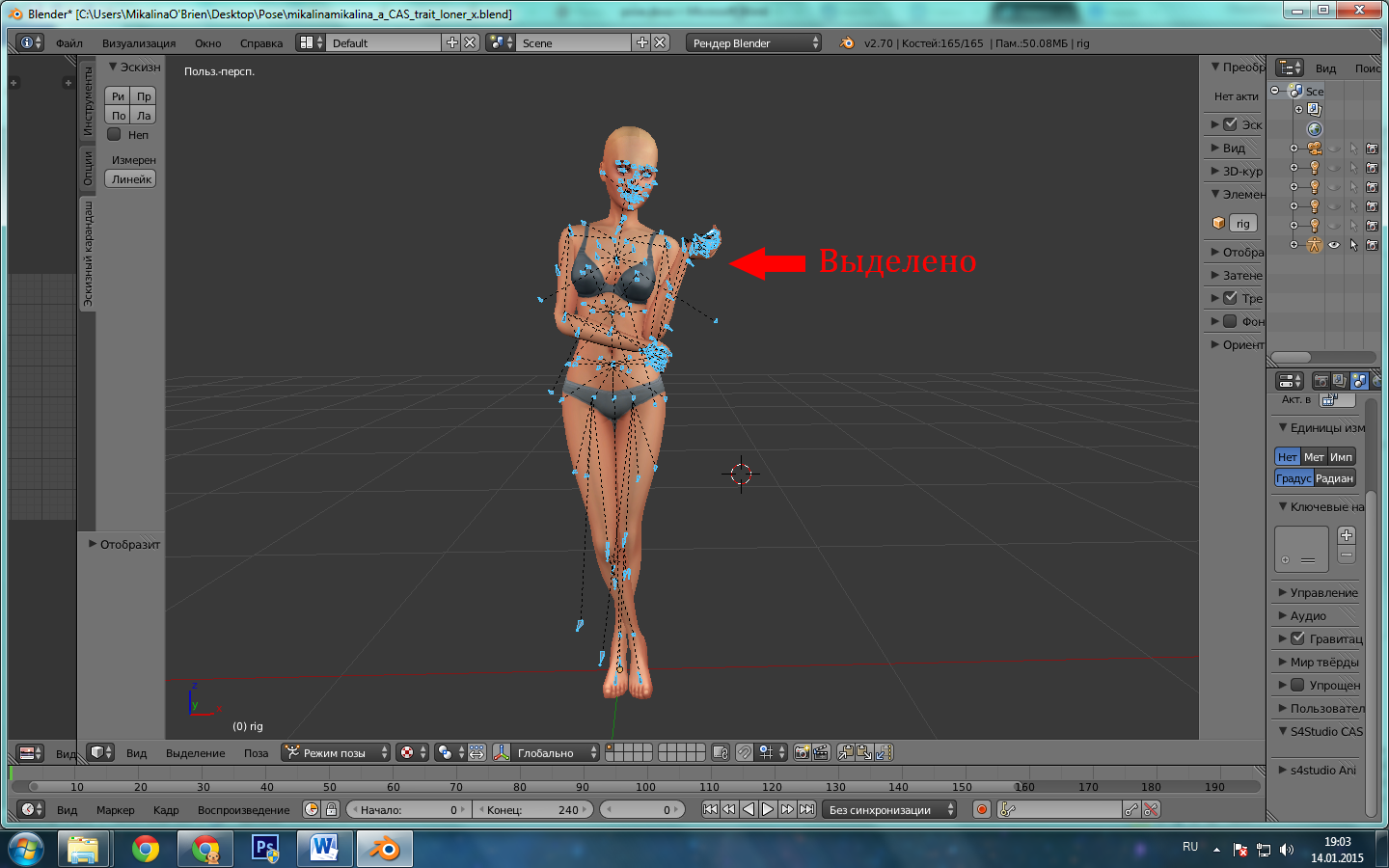Enable the Фон background images checkbox
The height and width of the screenshot is (868, 1389).
[1230, 321]
